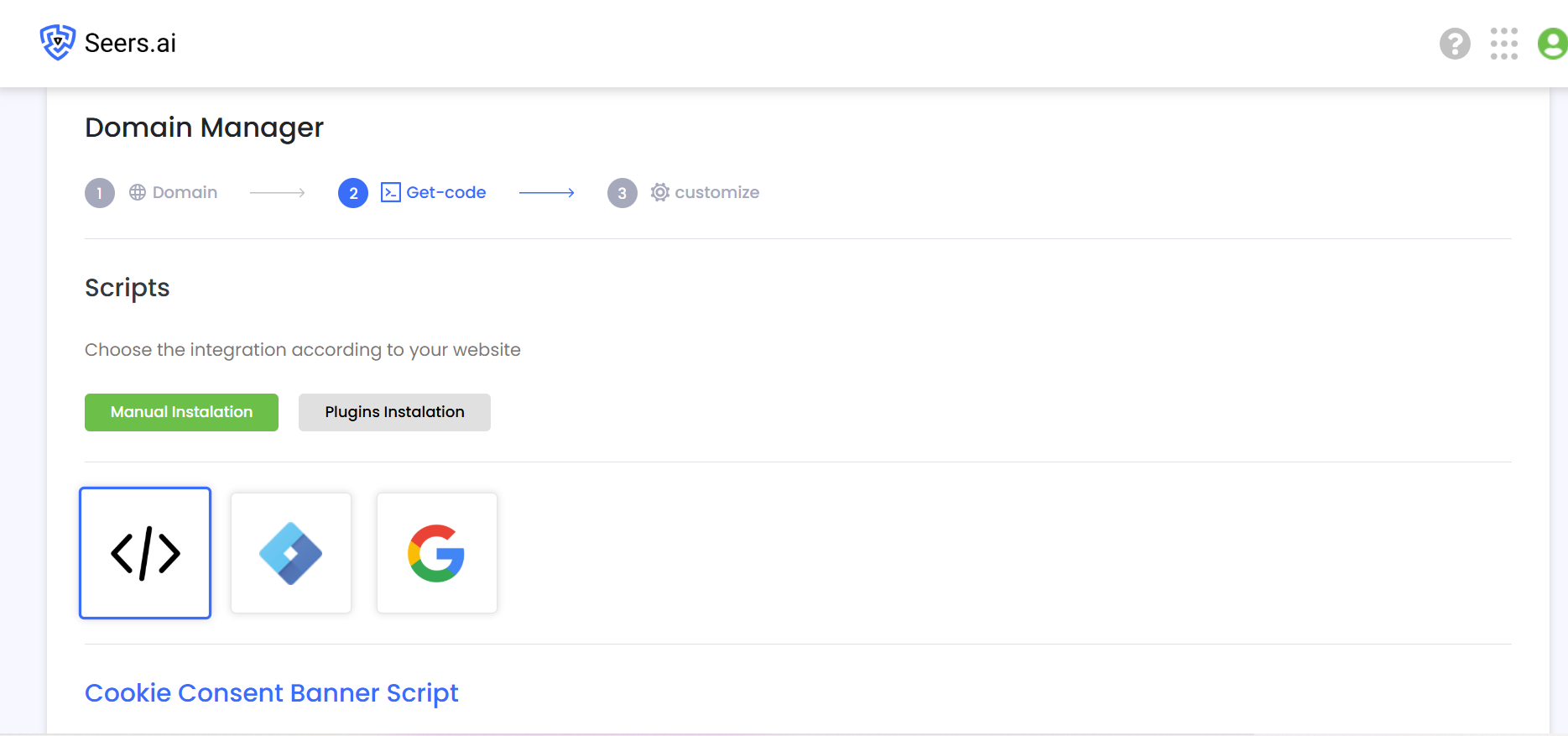
Task: Go to step 2 circle
Action: 353,193
